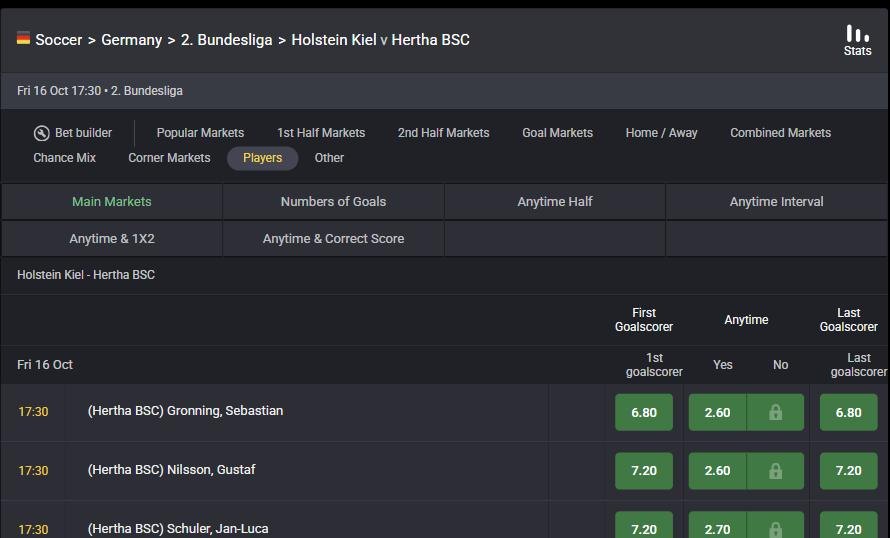Click the Last Goalscorer column header

(849, 320)
